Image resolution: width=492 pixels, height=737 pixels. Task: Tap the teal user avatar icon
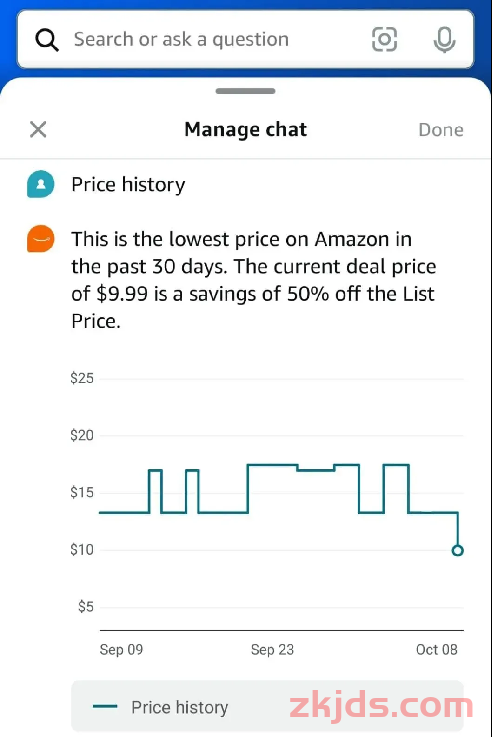40,184
